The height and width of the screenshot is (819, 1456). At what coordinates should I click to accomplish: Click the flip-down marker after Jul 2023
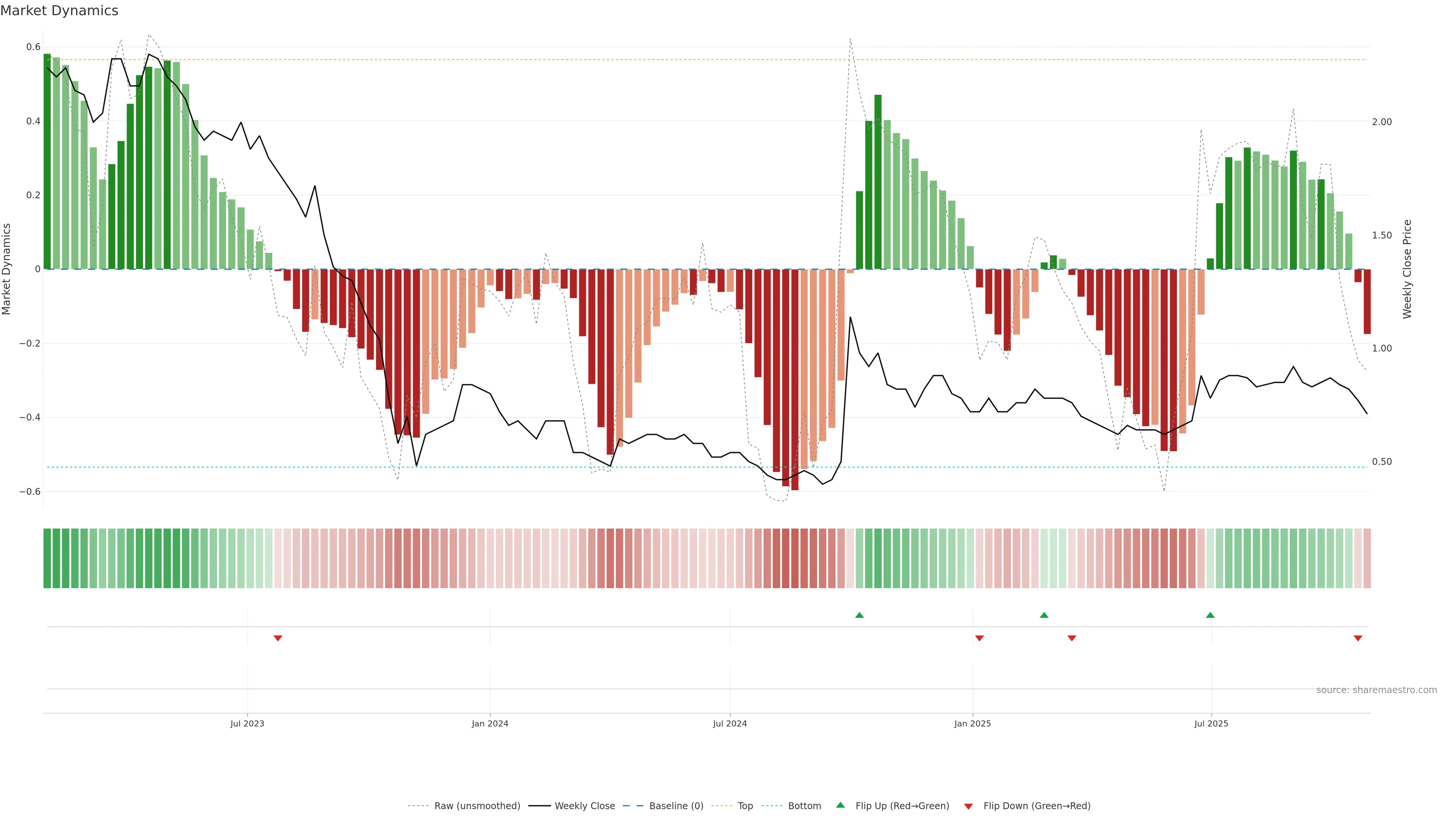tap(278, 638)
